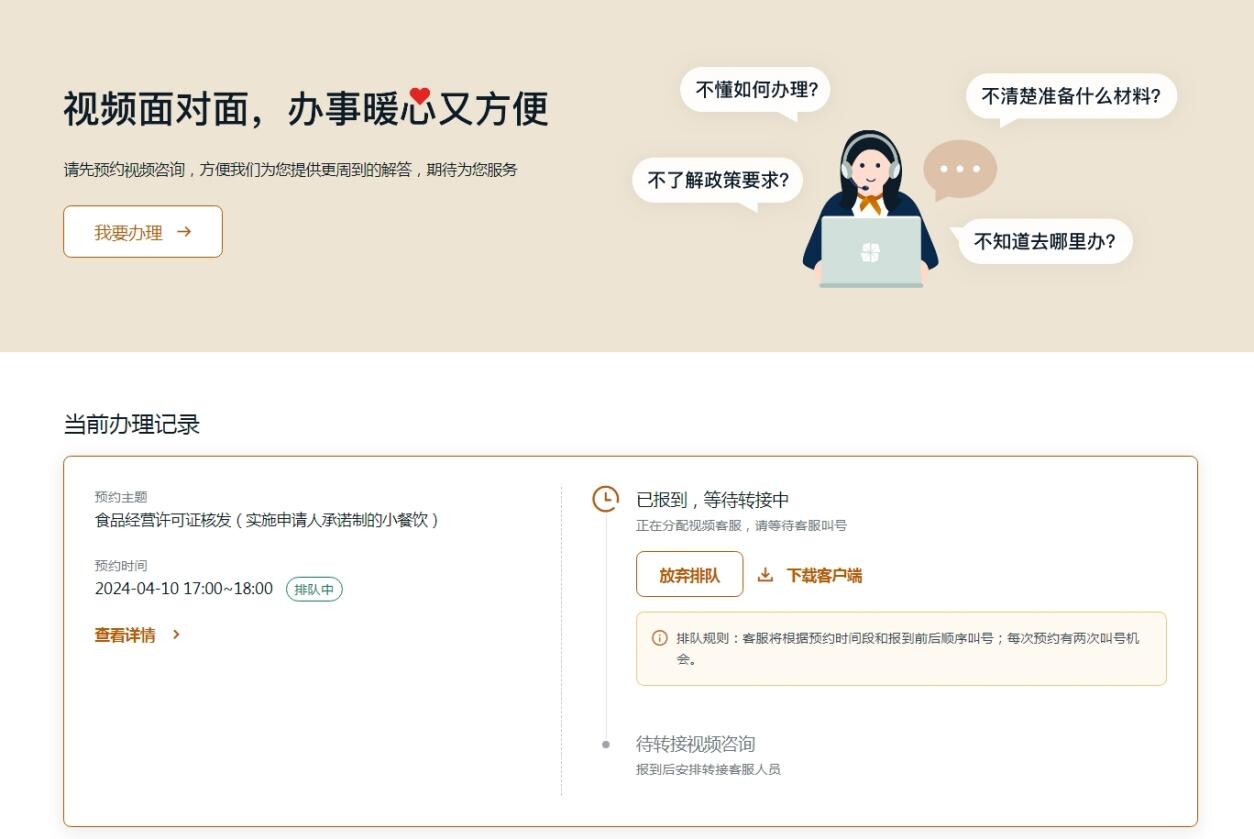Viewport: 1254px width, 839px height.
Task: Click the 不清楚准备什么材料? speech bubble
Action: (1070, 96)
